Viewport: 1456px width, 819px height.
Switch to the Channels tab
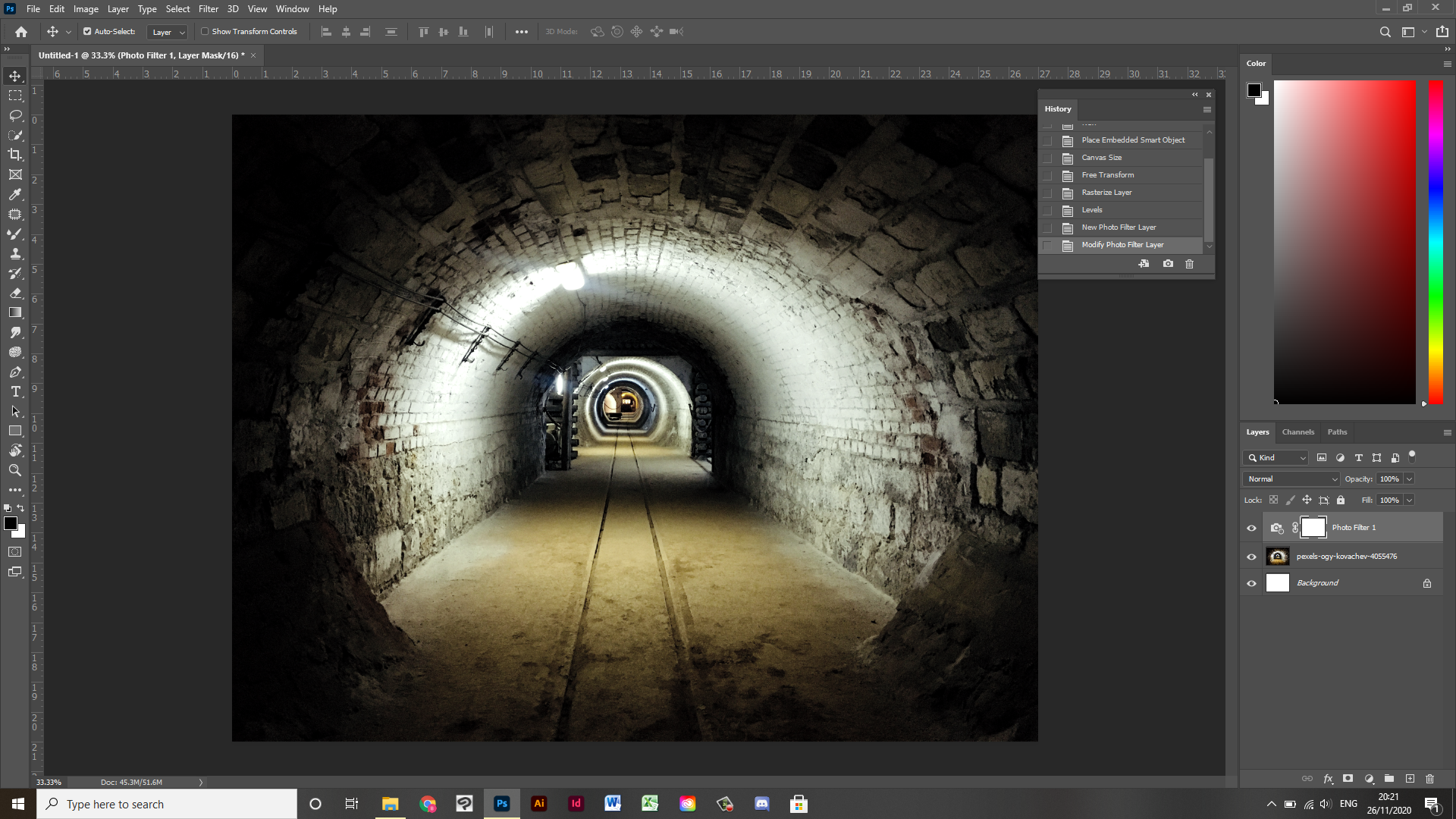coord(1298,432)
